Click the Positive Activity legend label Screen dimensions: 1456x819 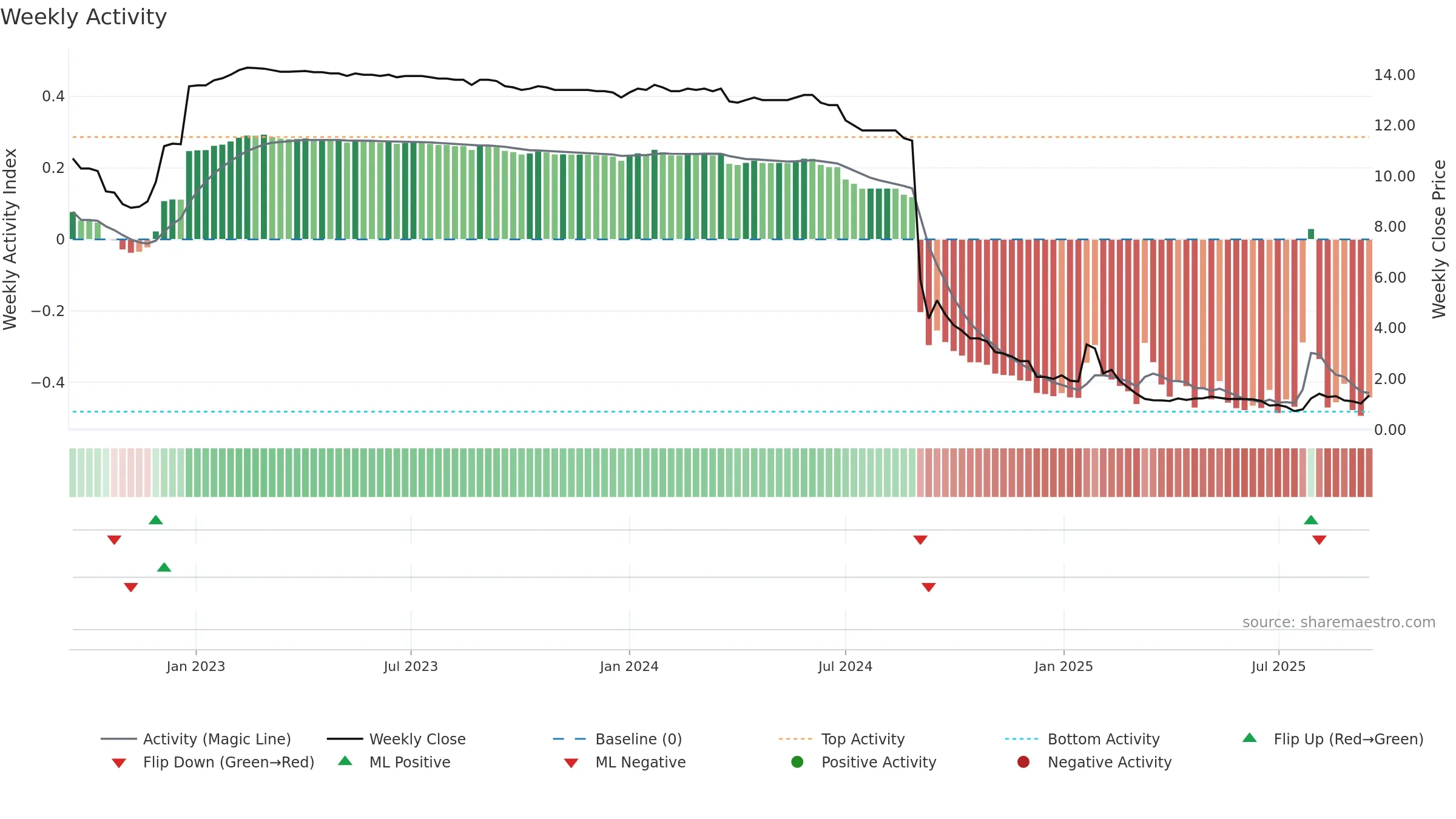[879, 762]
